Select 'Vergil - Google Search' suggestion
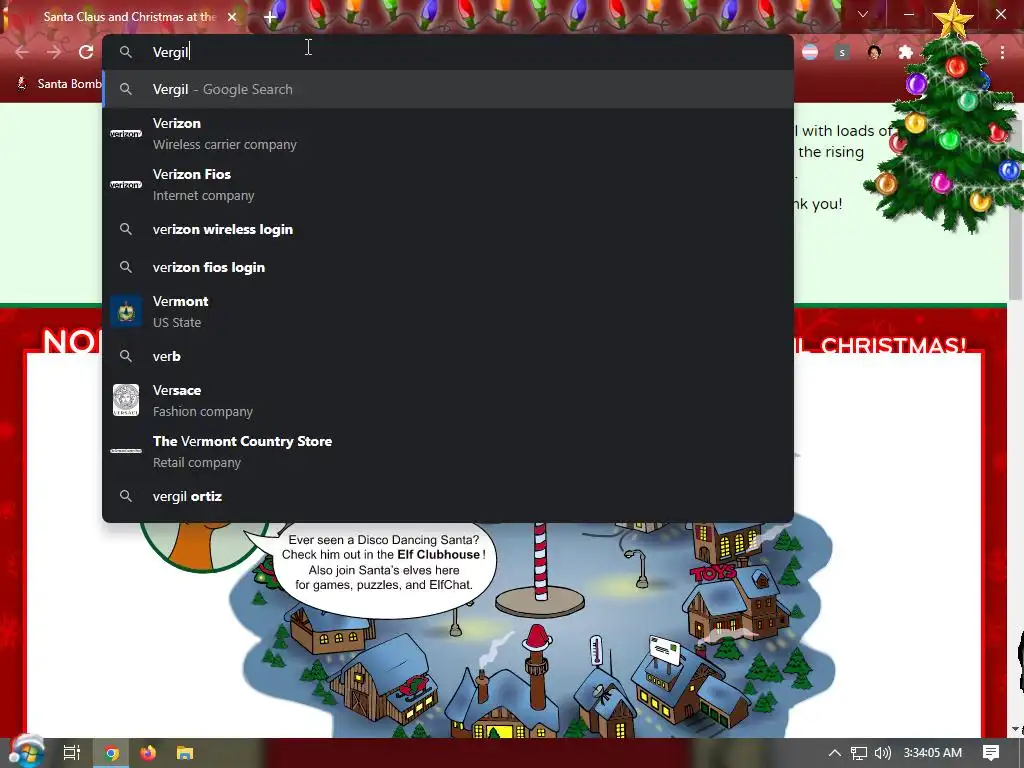Viewport: 1024px width, 768px height. click(x=448, y=89)
